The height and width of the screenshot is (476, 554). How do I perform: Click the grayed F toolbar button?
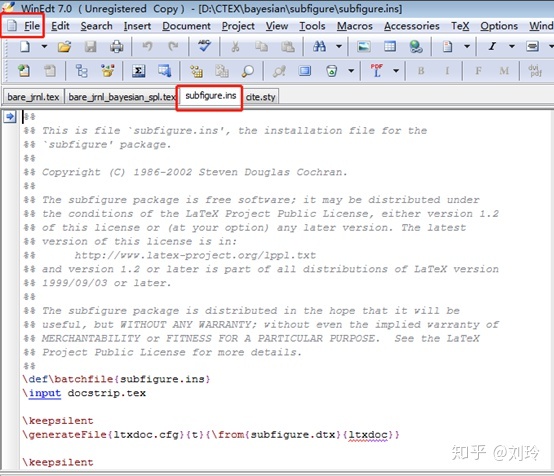click(x=478, y=71)
